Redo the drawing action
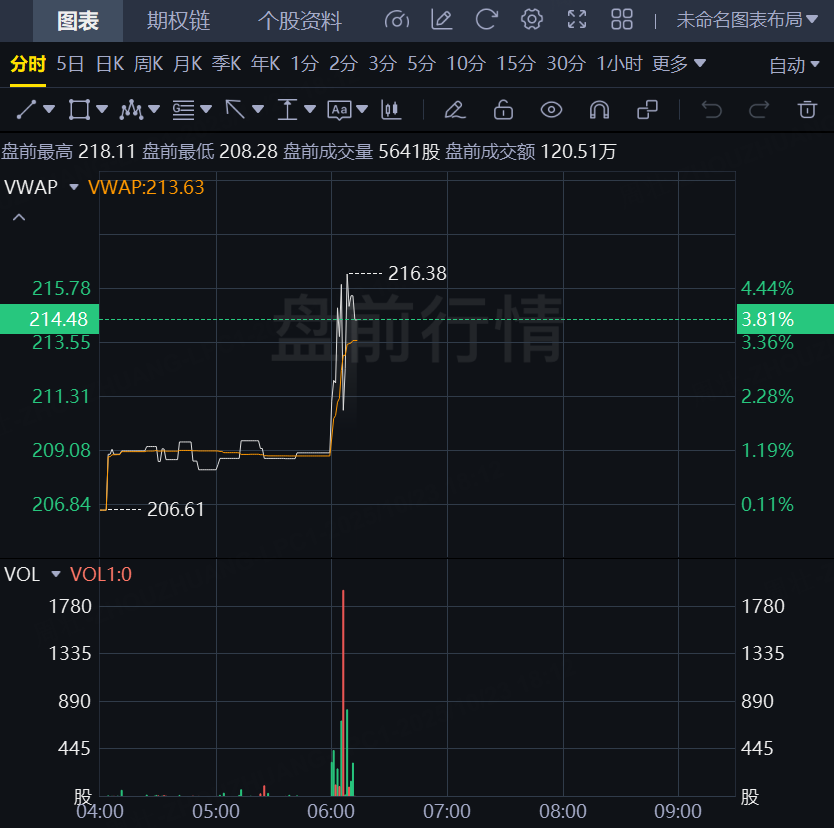The image size is (834, 828). (759, 110)
